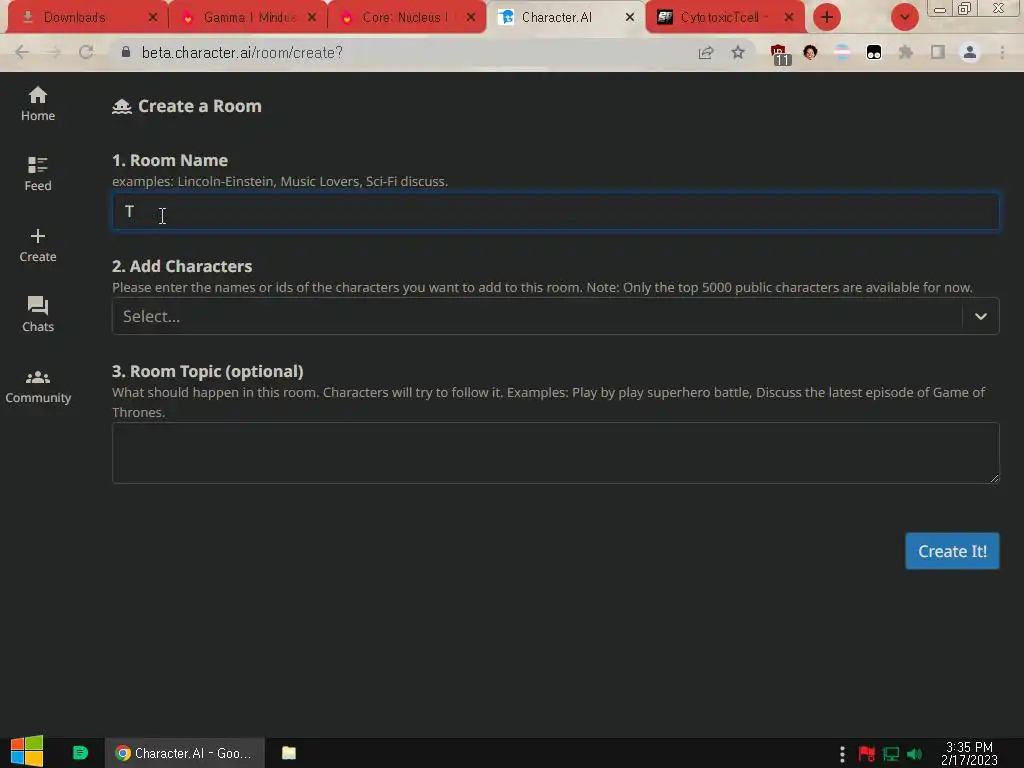
Task: Click the Room Topic text area
Action: point(556,453)
